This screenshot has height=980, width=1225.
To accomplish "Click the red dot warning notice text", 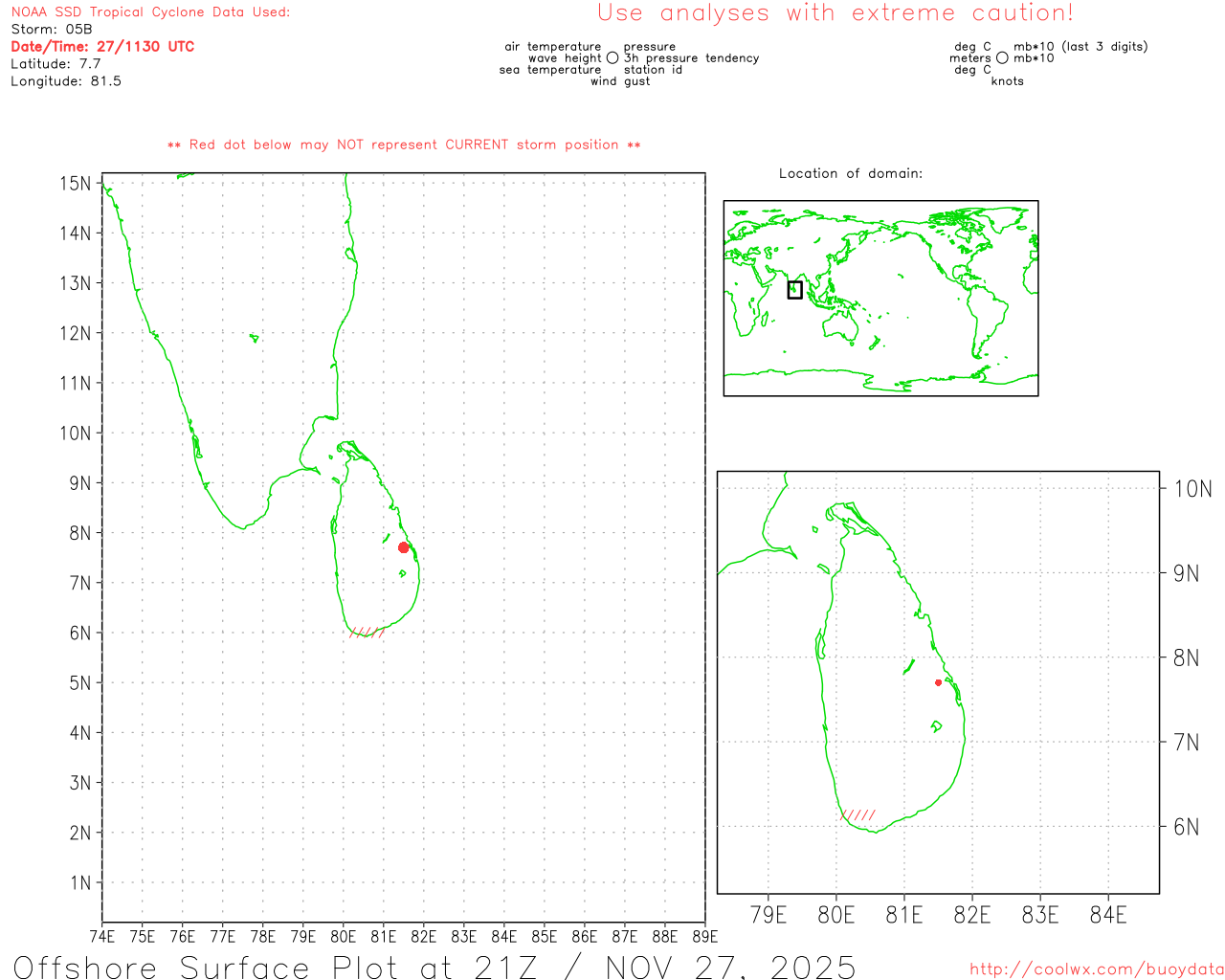I will [404, 145].
